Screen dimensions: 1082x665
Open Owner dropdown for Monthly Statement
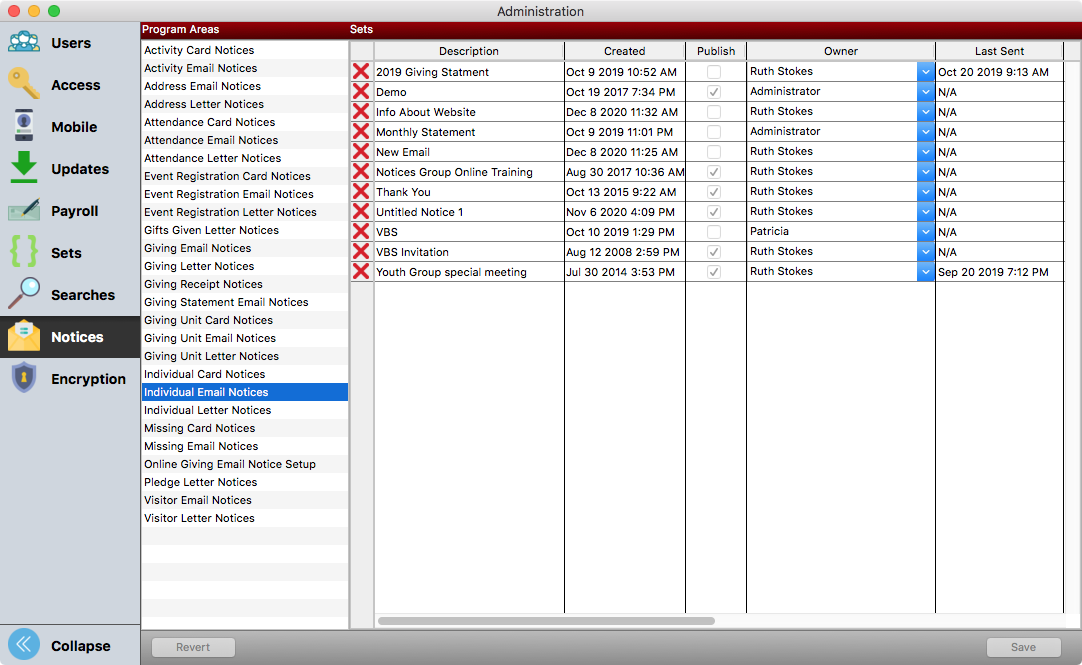pos(925,132)
